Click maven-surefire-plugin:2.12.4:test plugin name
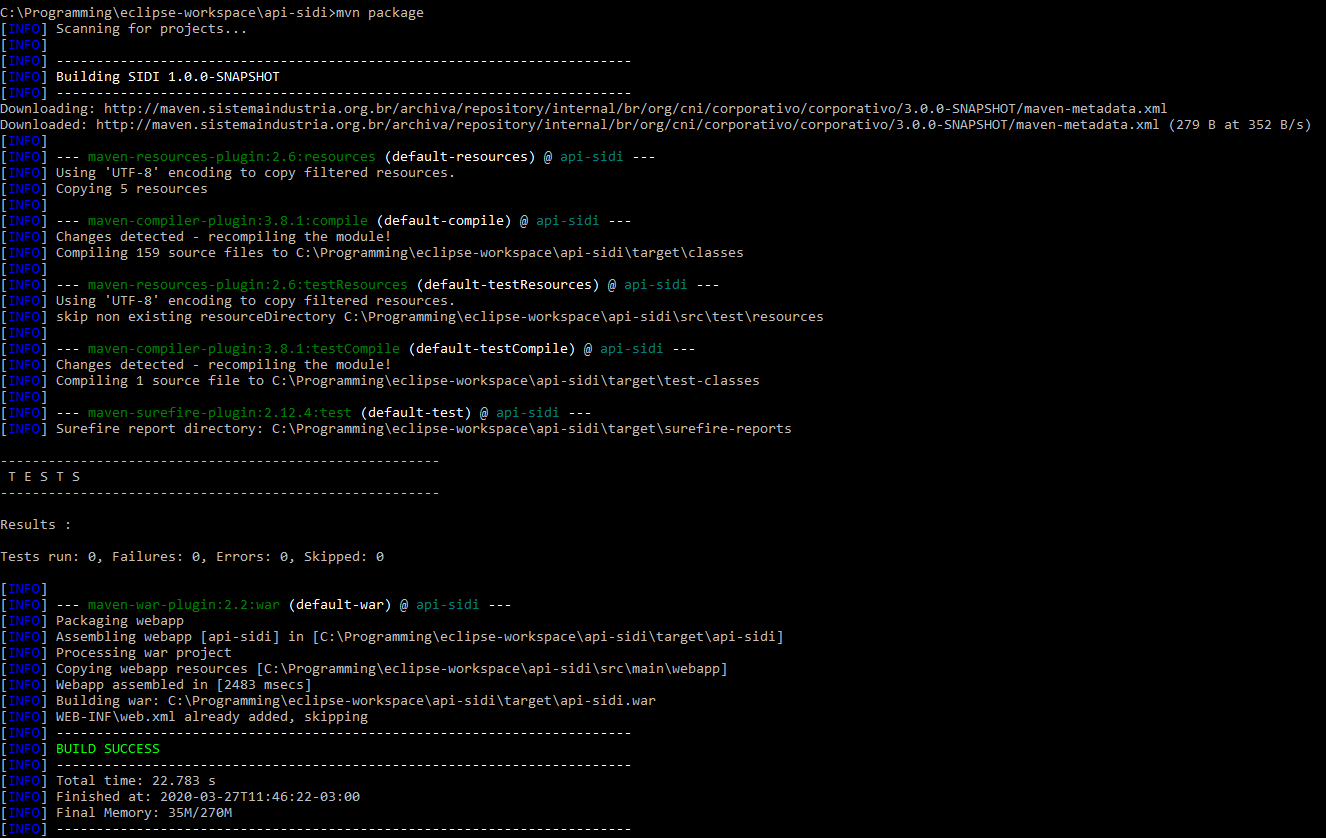1326x838 pixels. pyautogui.click(x=219, y=412)
